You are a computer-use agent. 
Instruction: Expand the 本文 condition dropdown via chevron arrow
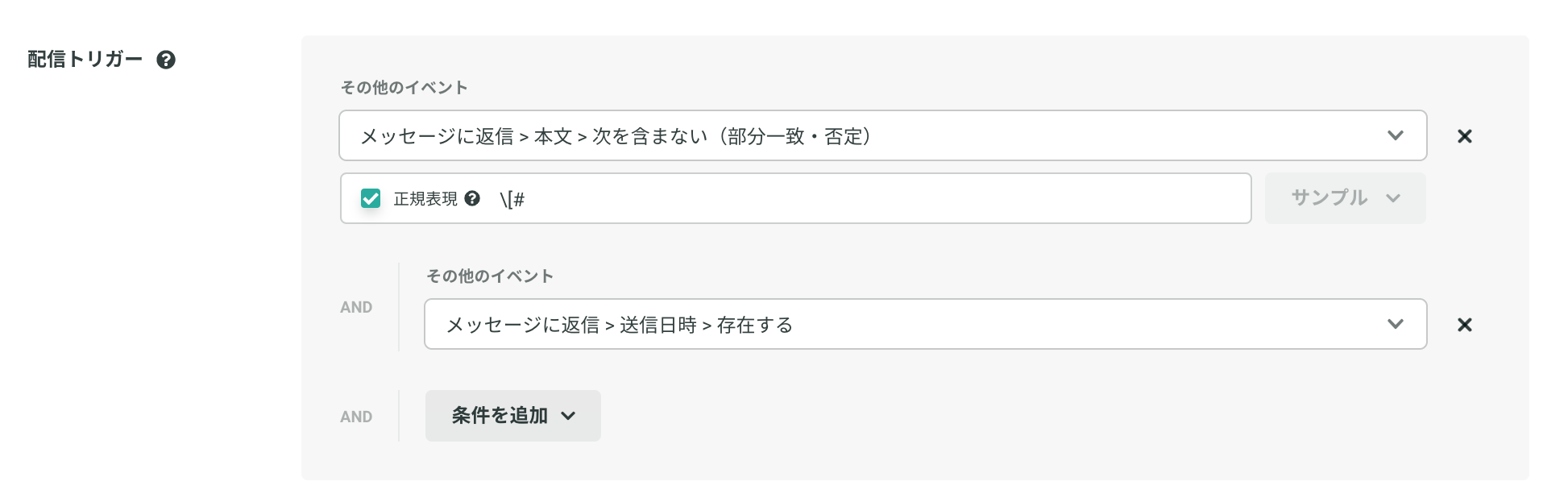click(1396, 135)
